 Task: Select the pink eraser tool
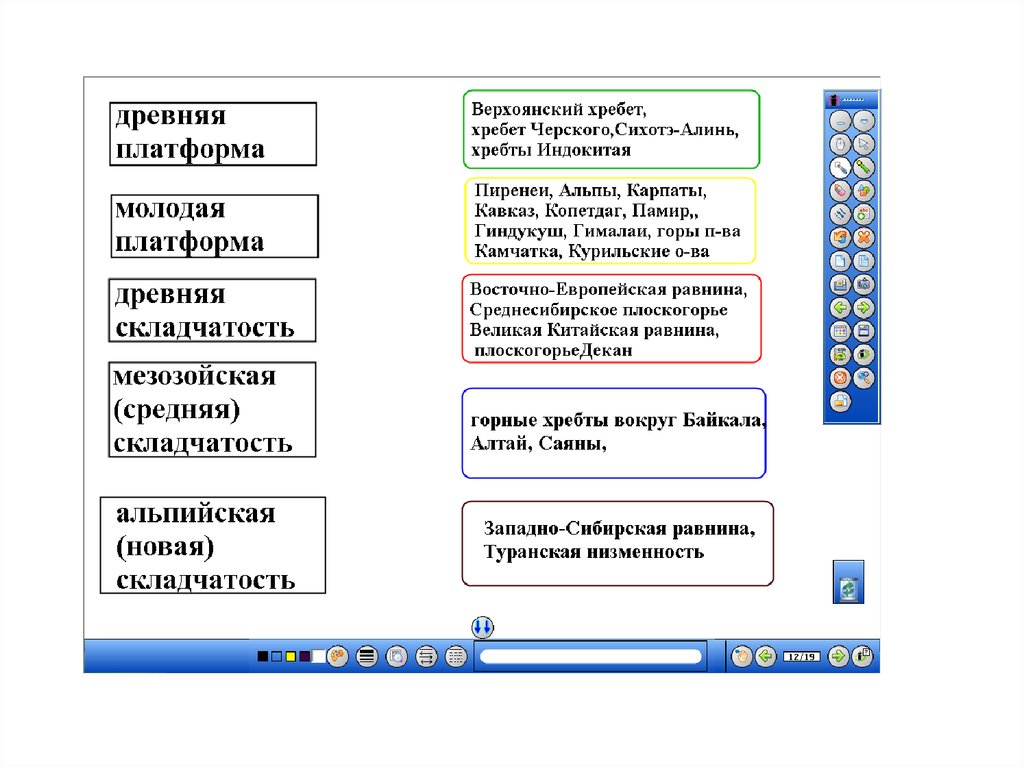tap(840, 190)
